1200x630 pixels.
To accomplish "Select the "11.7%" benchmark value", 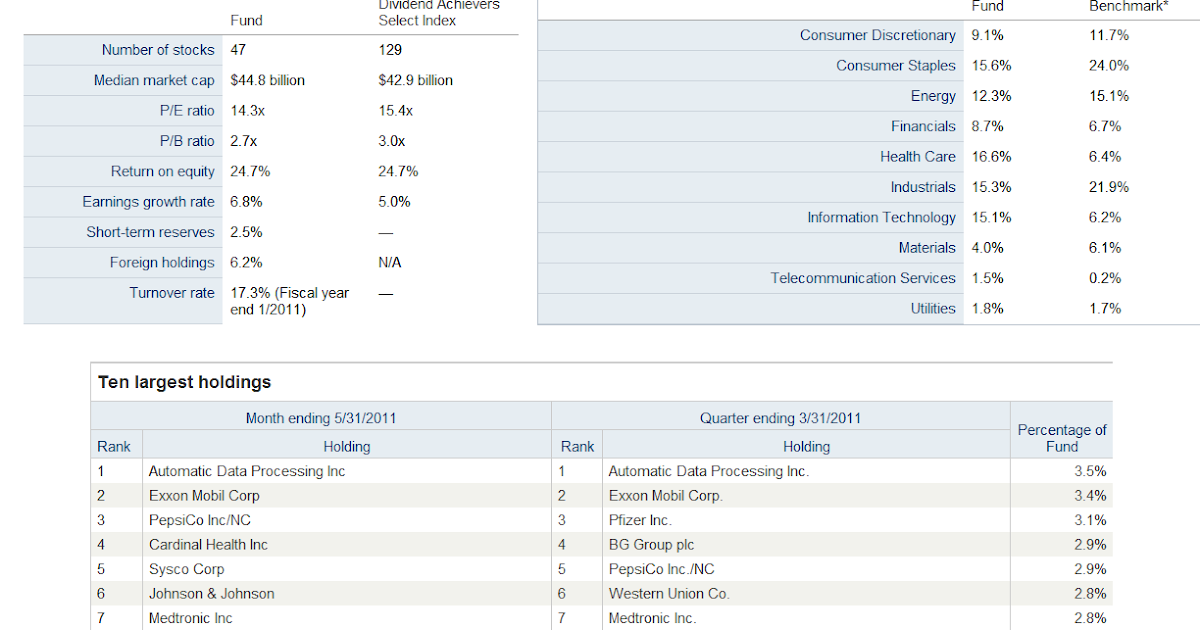I will pyautogui.click(x=1109, y=35).
